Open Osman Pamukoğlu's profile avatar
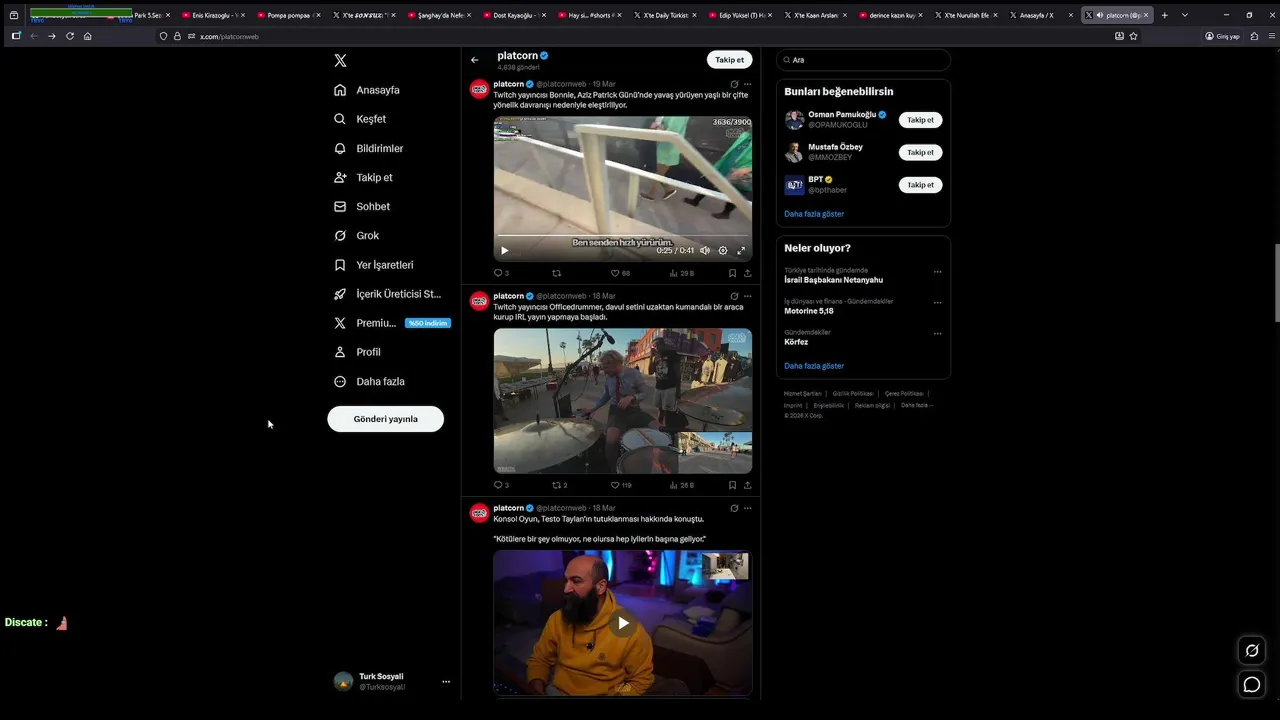Screen dimensions: 1280x720 794,120
